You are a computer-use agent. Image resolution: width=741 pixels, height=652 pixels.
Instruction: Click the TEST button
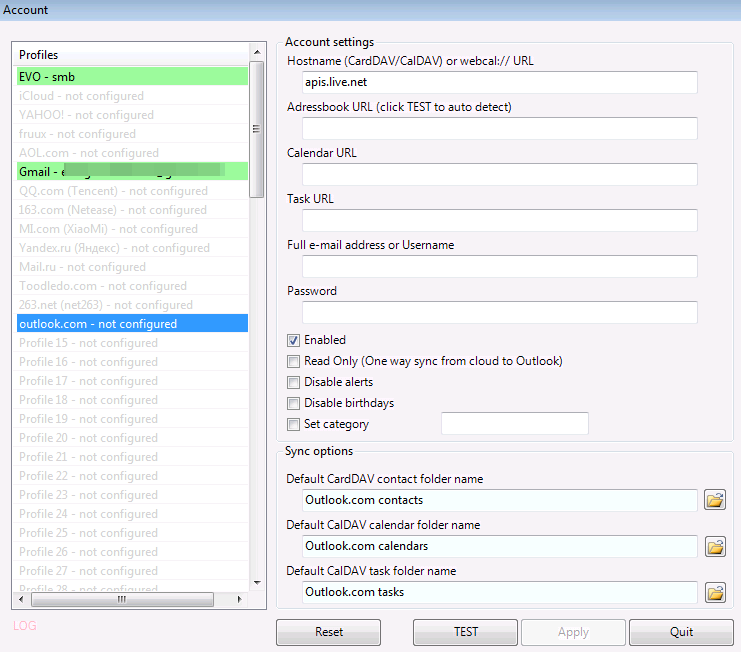click(x=465, y=632)
